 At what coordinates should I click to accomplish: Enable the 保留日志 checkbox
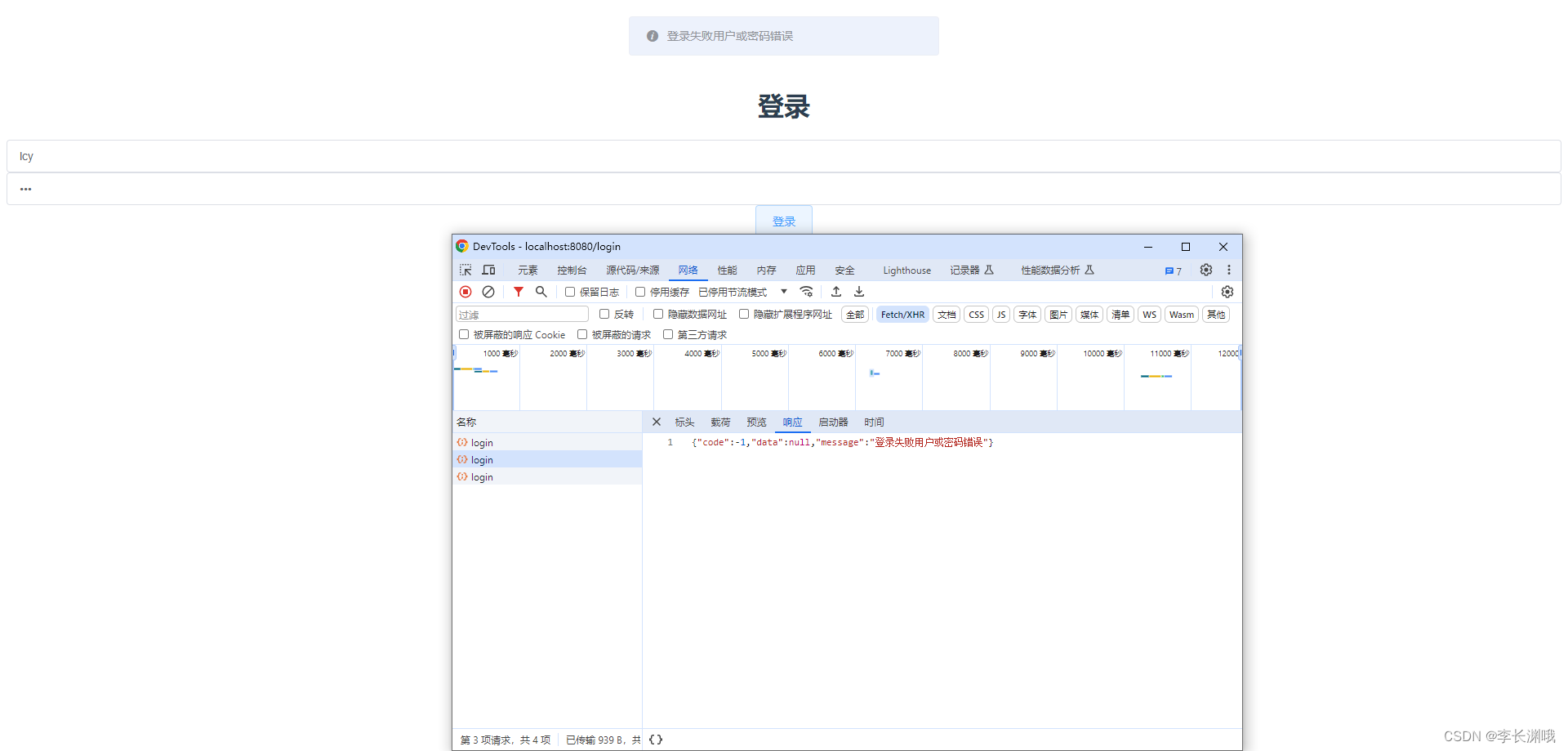click(x=570, y=292)
